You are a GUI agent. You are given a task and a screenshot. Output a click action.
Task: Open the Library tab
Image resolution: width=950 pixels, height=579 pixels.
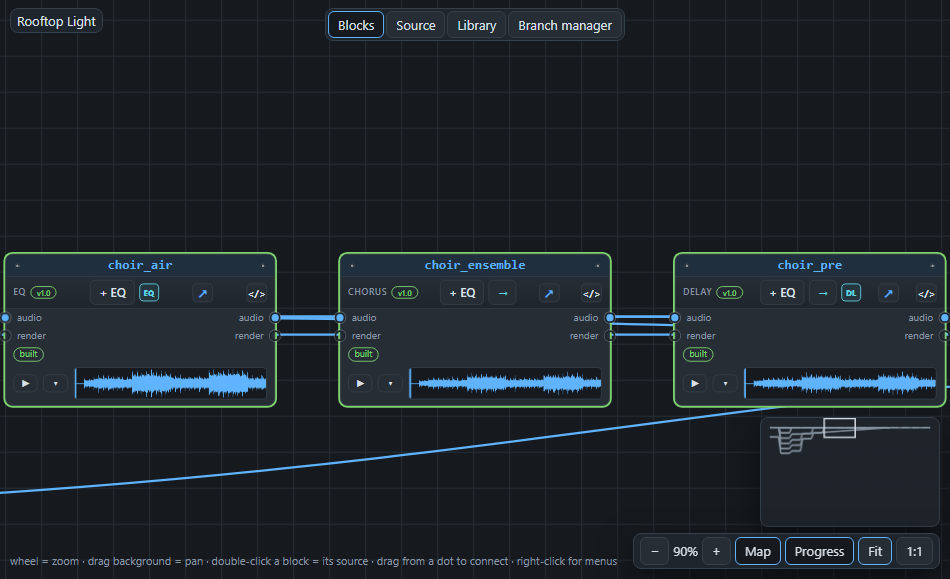coord(476,25)
